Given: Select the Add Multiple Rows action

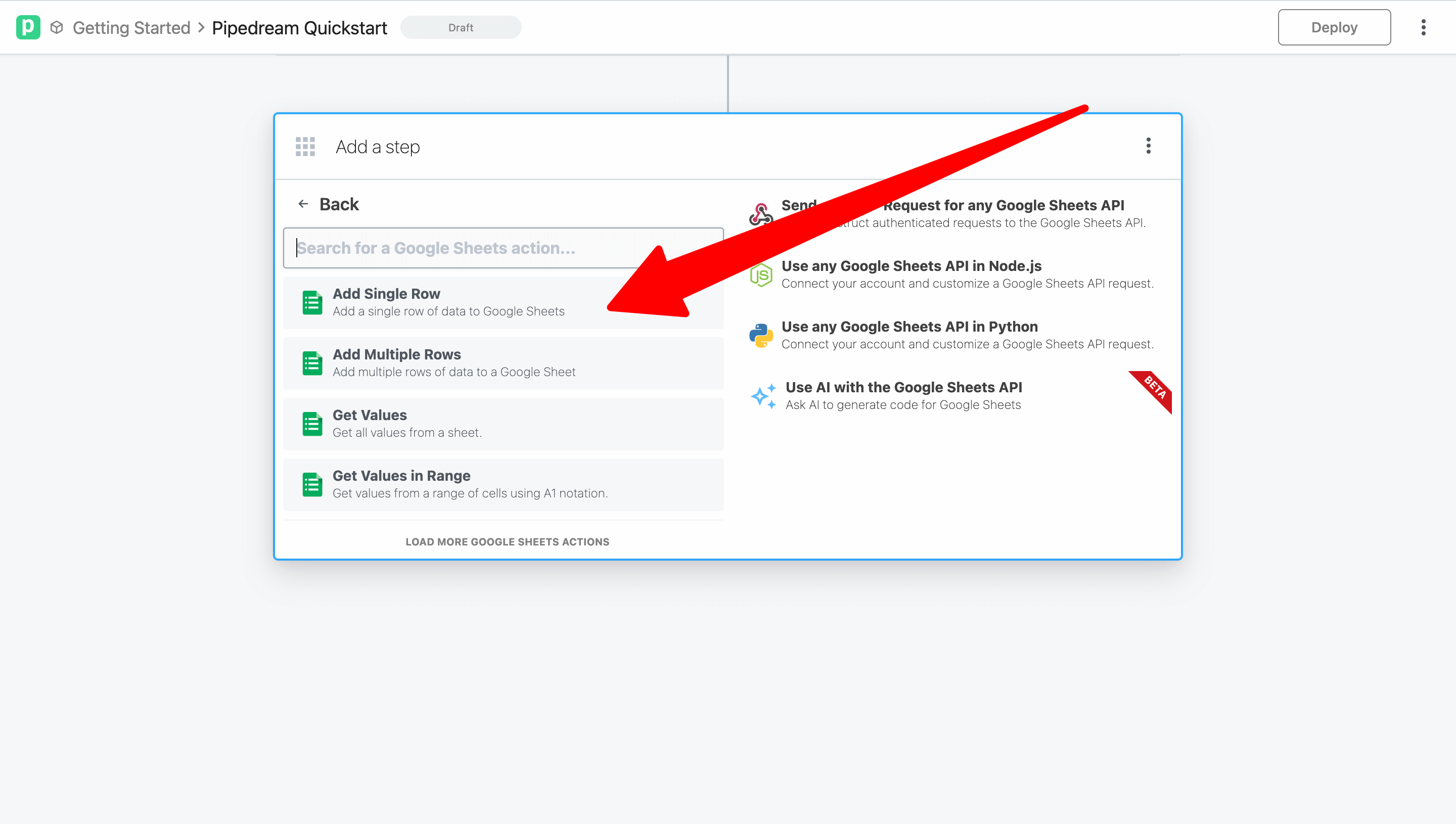Looking at the screenshot, I should [503, 363].
